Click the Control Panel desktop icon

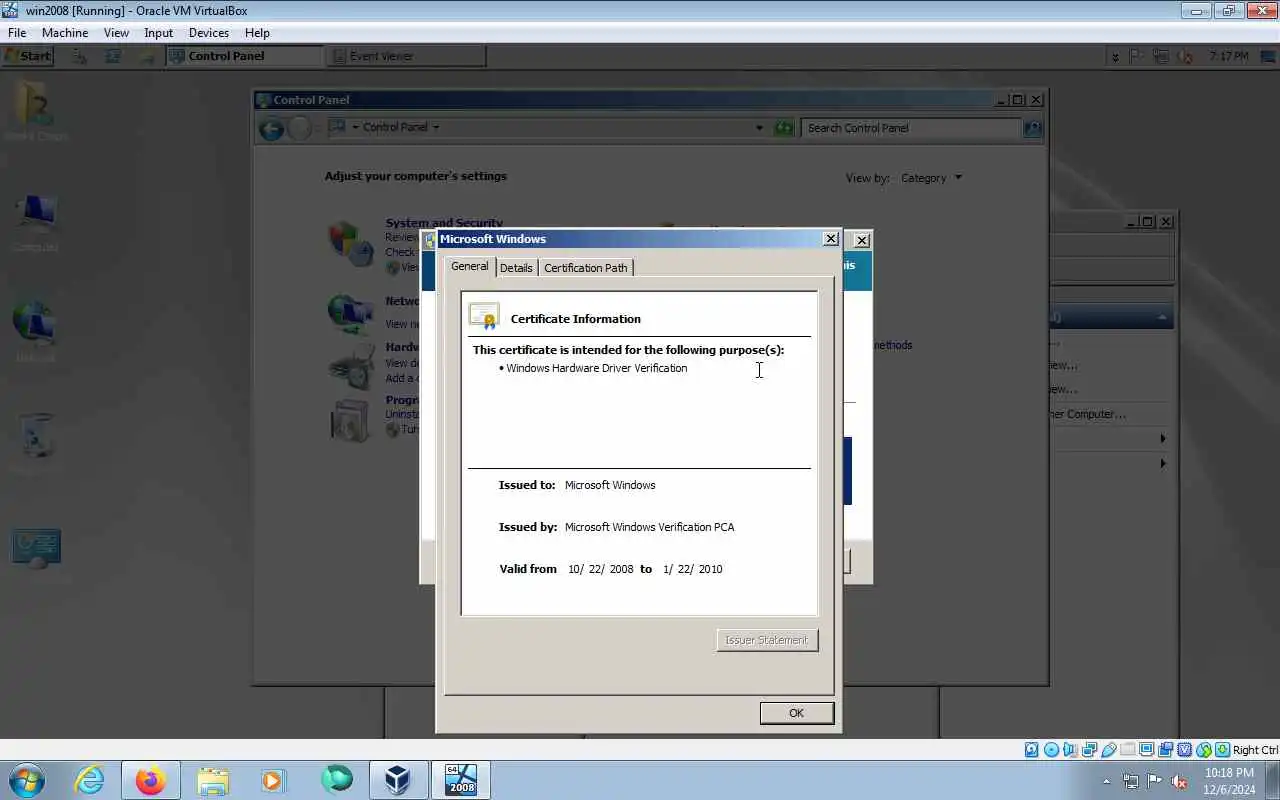[36, 548]
